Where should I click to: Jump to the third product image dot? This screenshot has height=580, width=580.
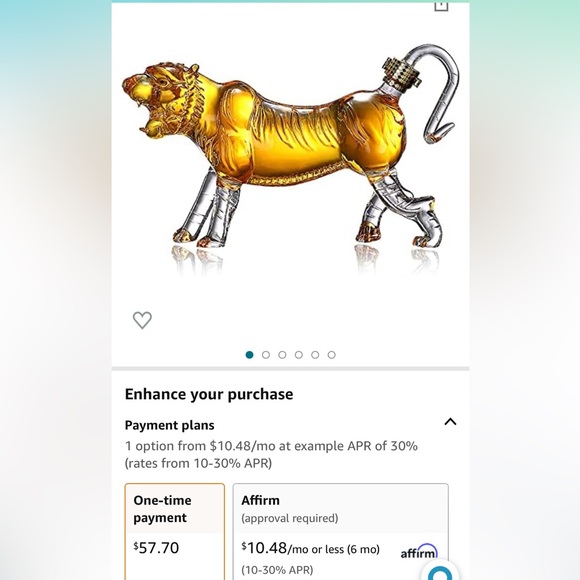[282, 355]
